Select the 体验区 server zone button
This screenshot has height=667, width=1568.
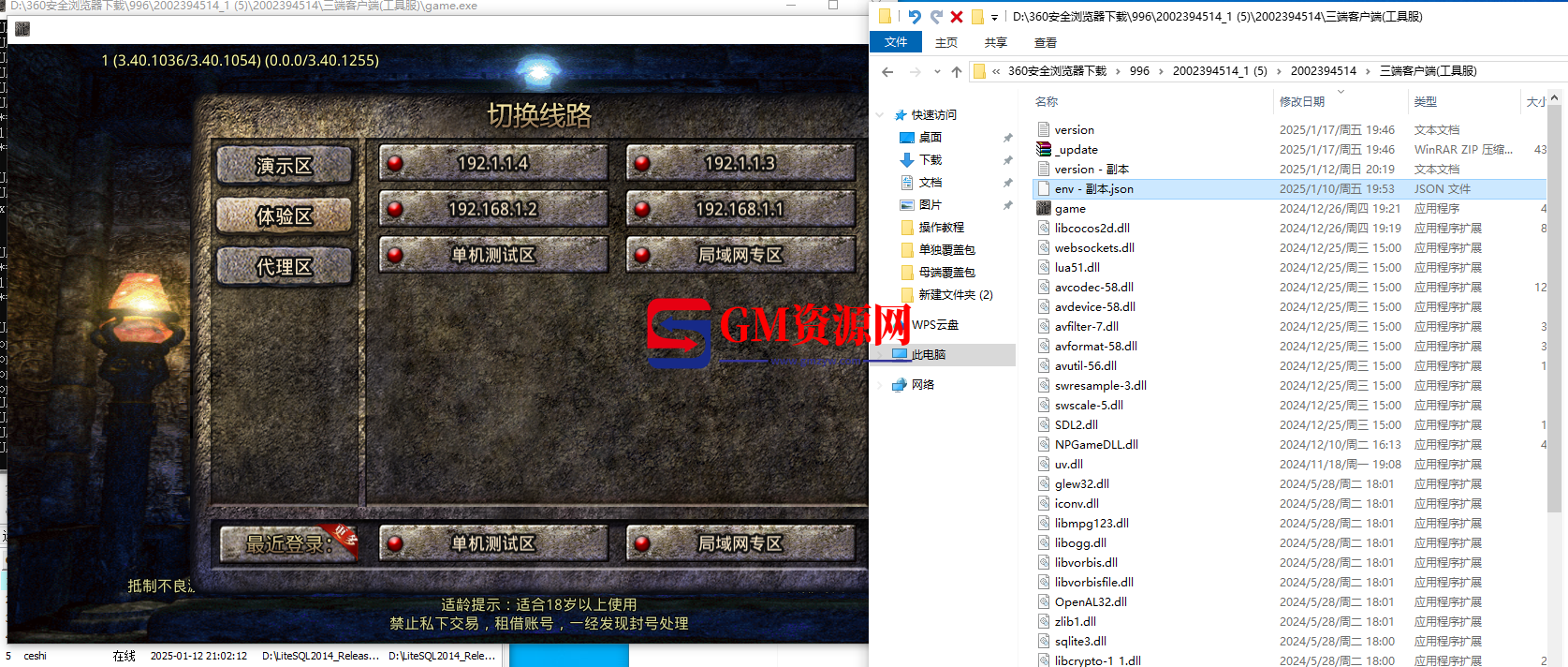[x=285, y=216]
